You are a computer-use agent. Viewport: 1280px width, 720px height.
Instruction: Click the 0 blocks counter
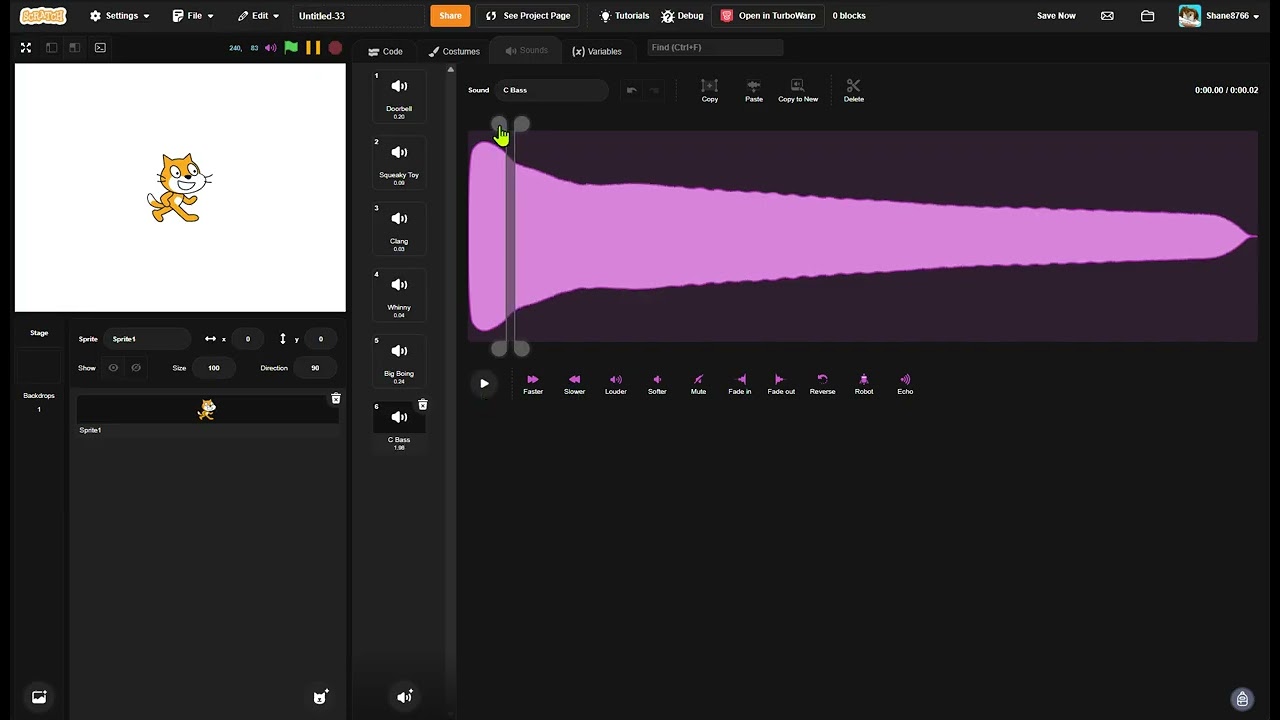[849, 16]
